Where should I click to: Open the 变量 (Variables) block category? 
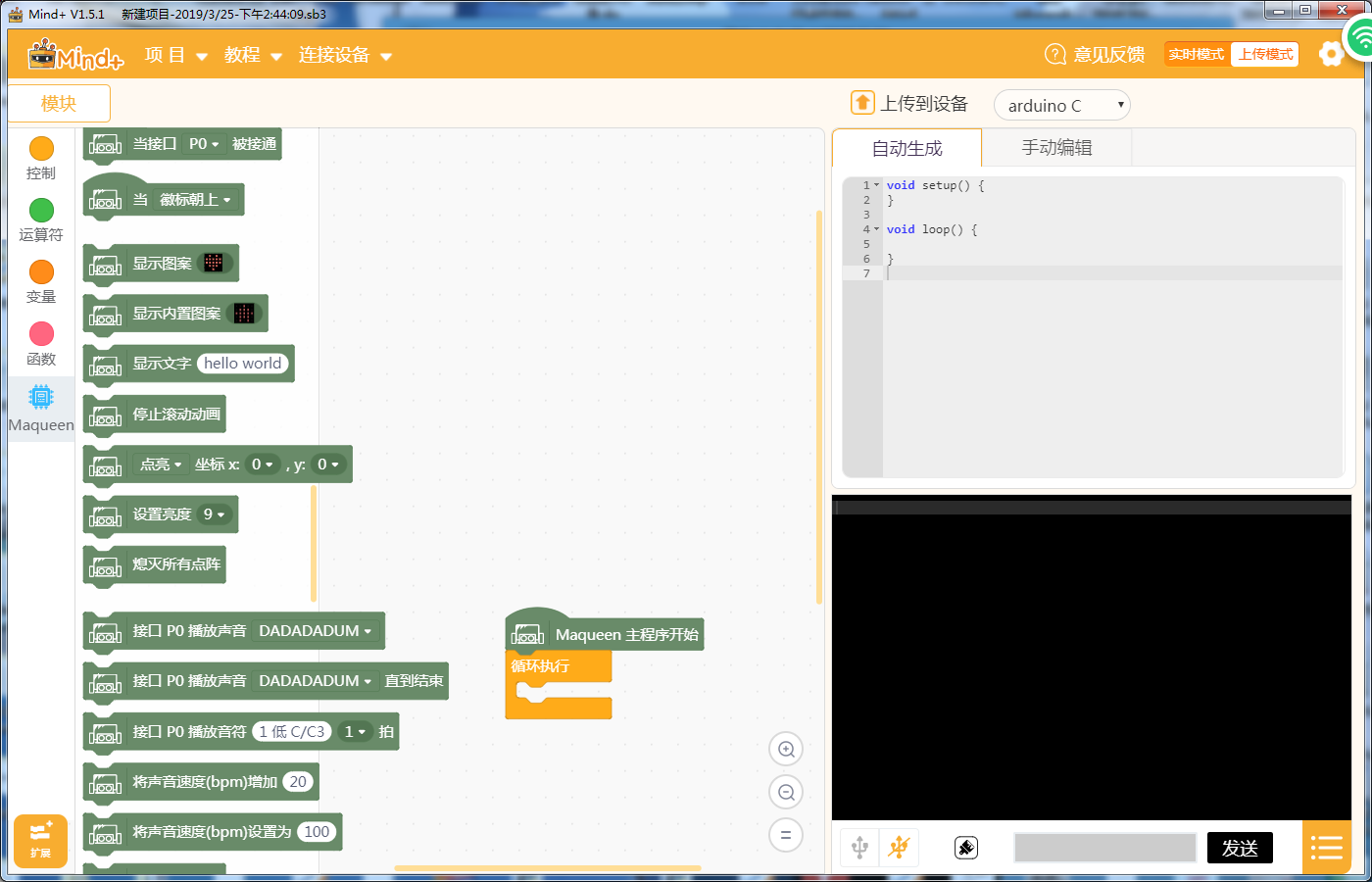(x=41, y=281)
